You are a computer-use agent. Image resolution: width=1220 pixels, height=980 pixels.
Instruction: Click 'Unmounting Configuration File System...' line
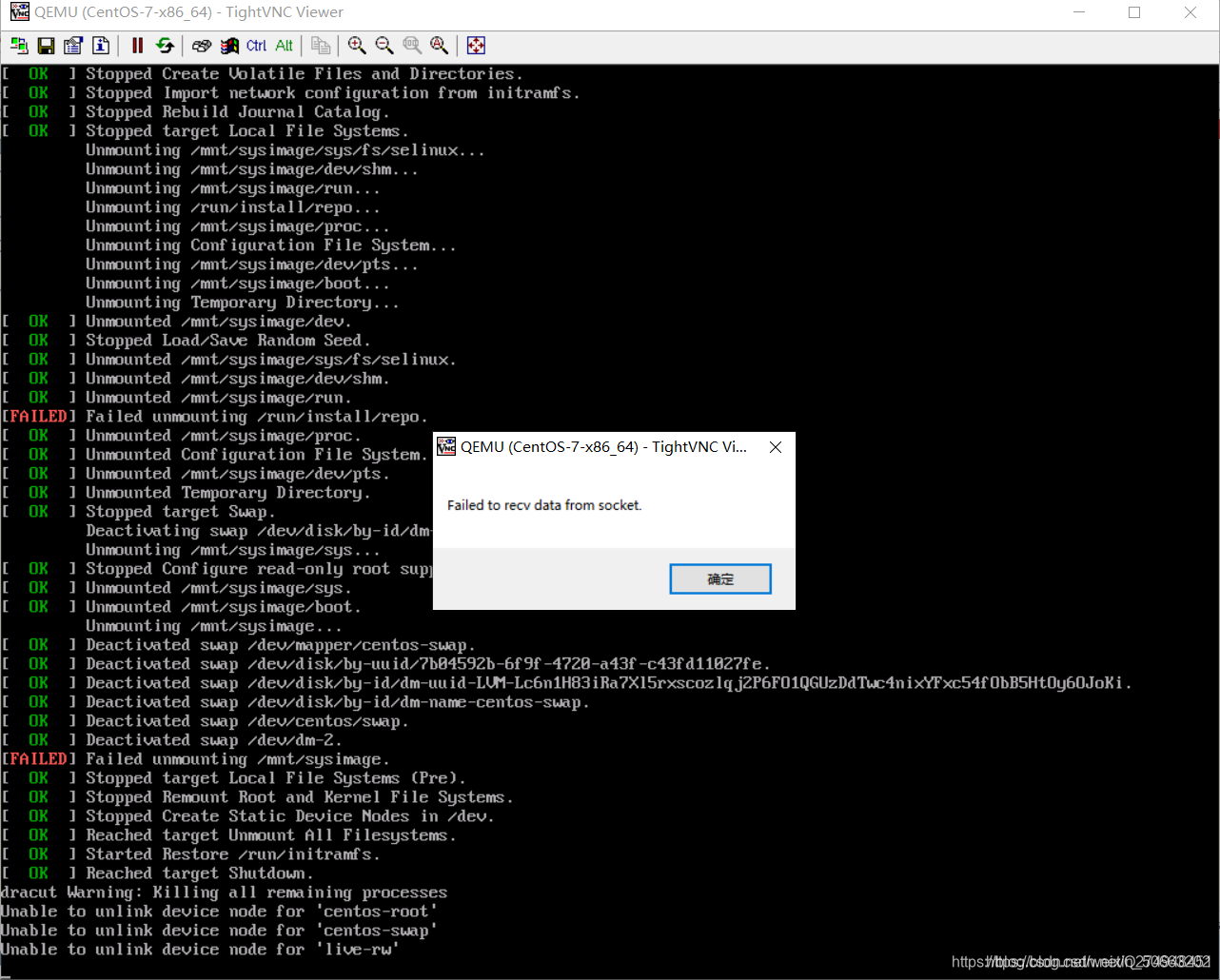coord(271,245)
